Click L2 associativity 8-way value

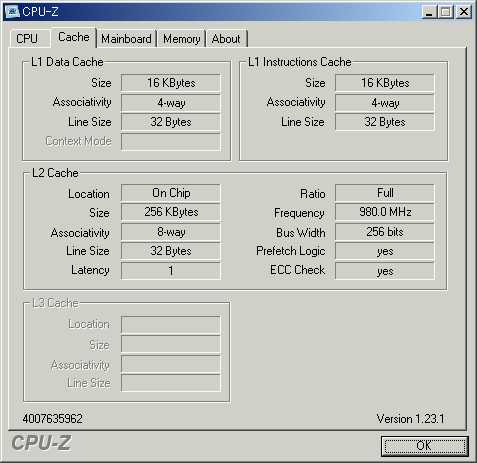pos(171,232)
